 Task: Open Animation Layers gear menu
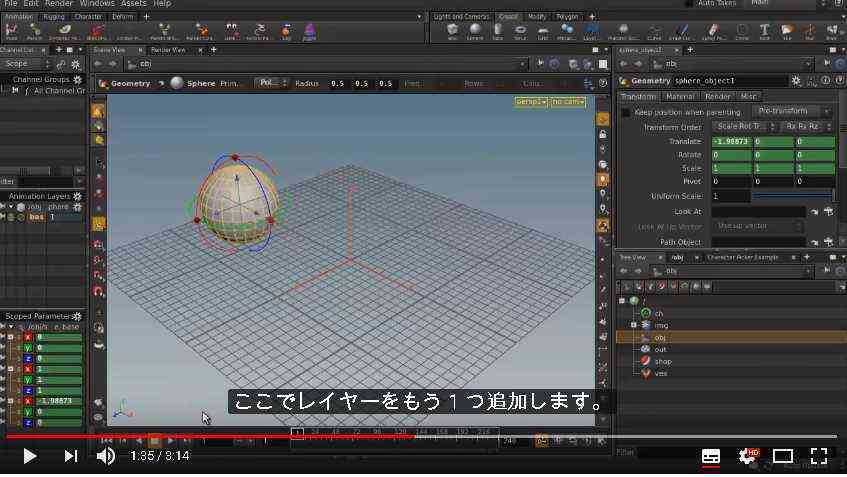coord(77,196)
